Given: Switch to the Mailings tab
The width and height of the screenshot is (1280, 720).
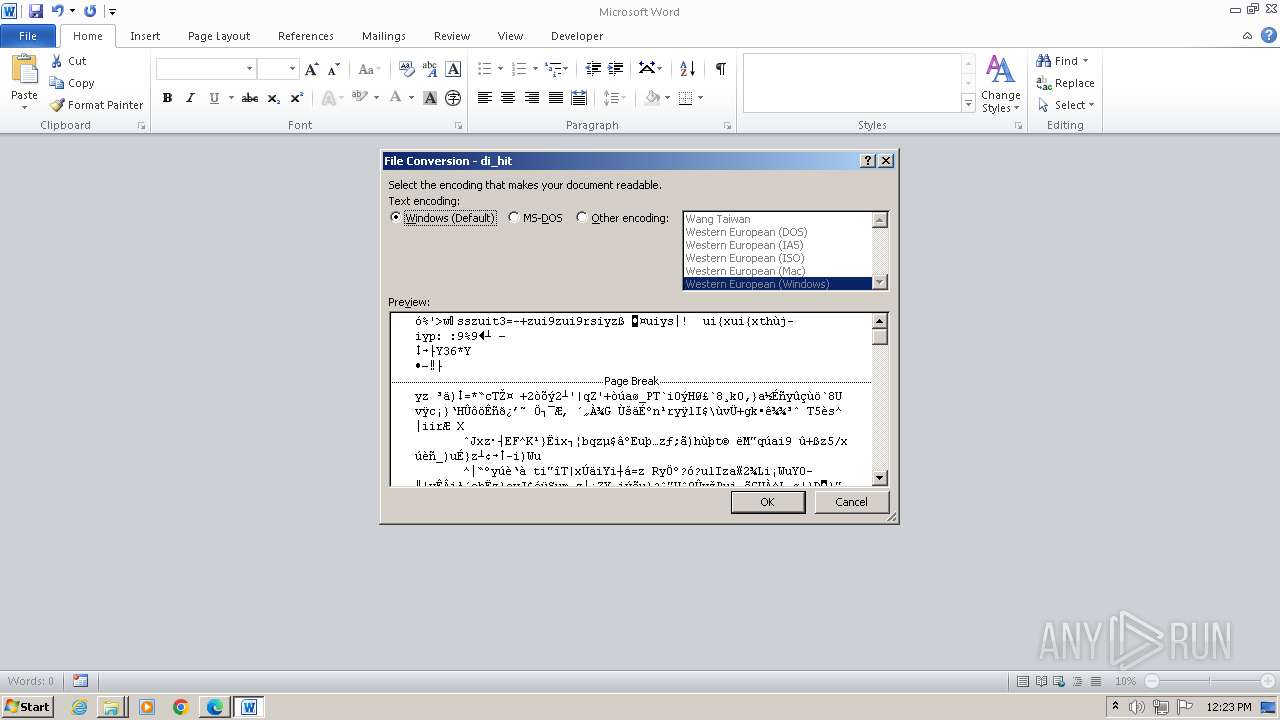Looking at the screenshot, I should (384, 36).
